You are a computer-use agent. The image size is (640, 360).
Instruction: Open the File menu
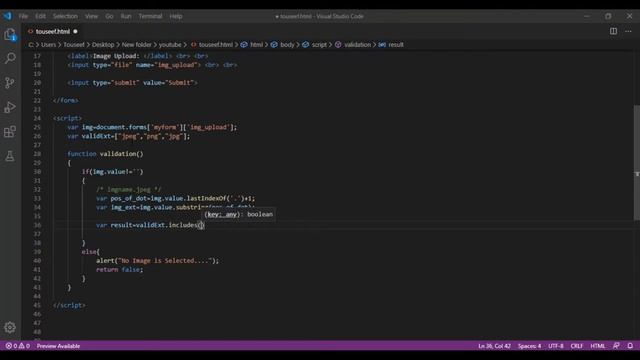point(23,16)
